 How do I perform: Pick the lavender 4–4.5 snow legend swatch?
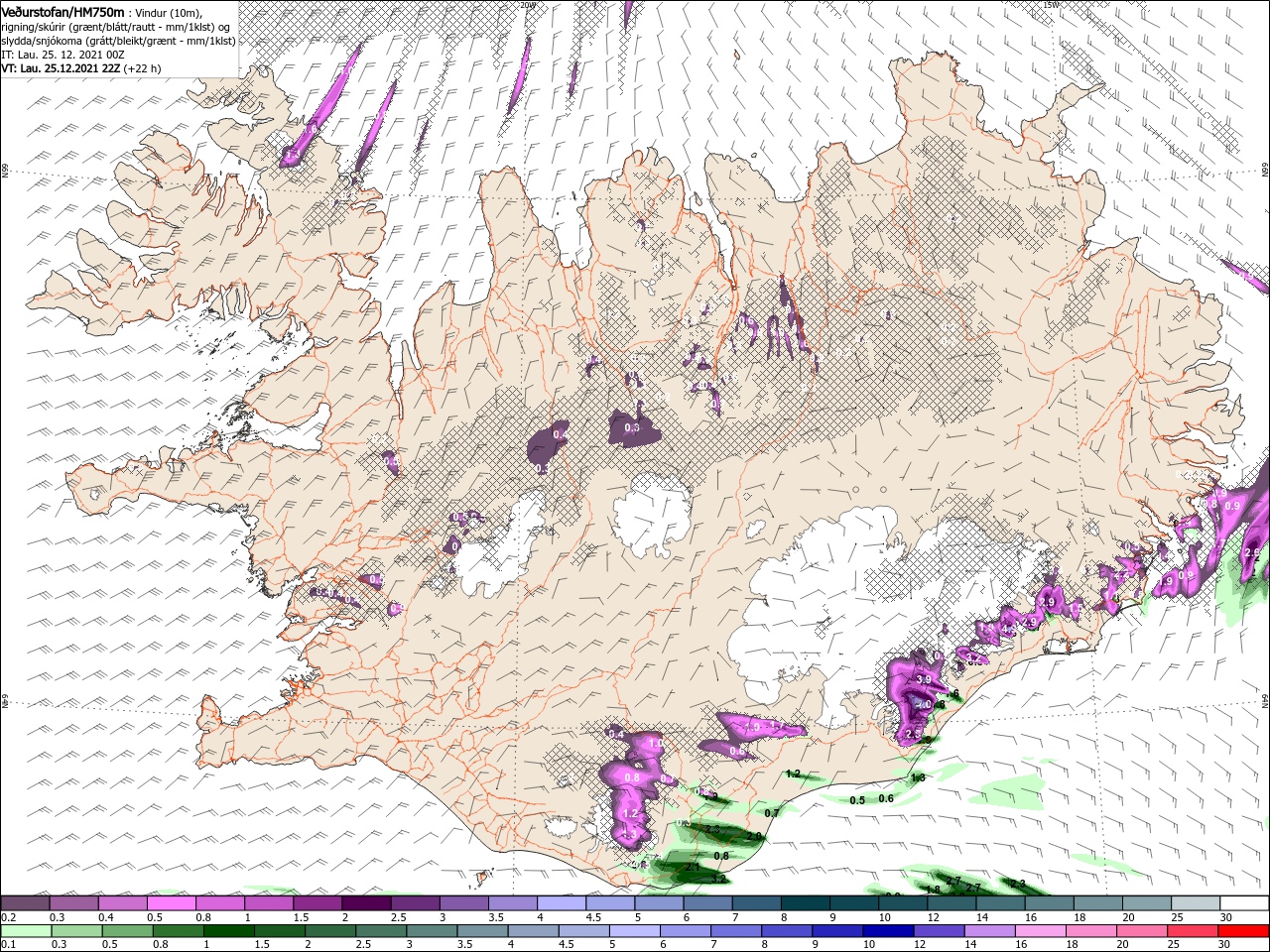(x=561, y=903)
